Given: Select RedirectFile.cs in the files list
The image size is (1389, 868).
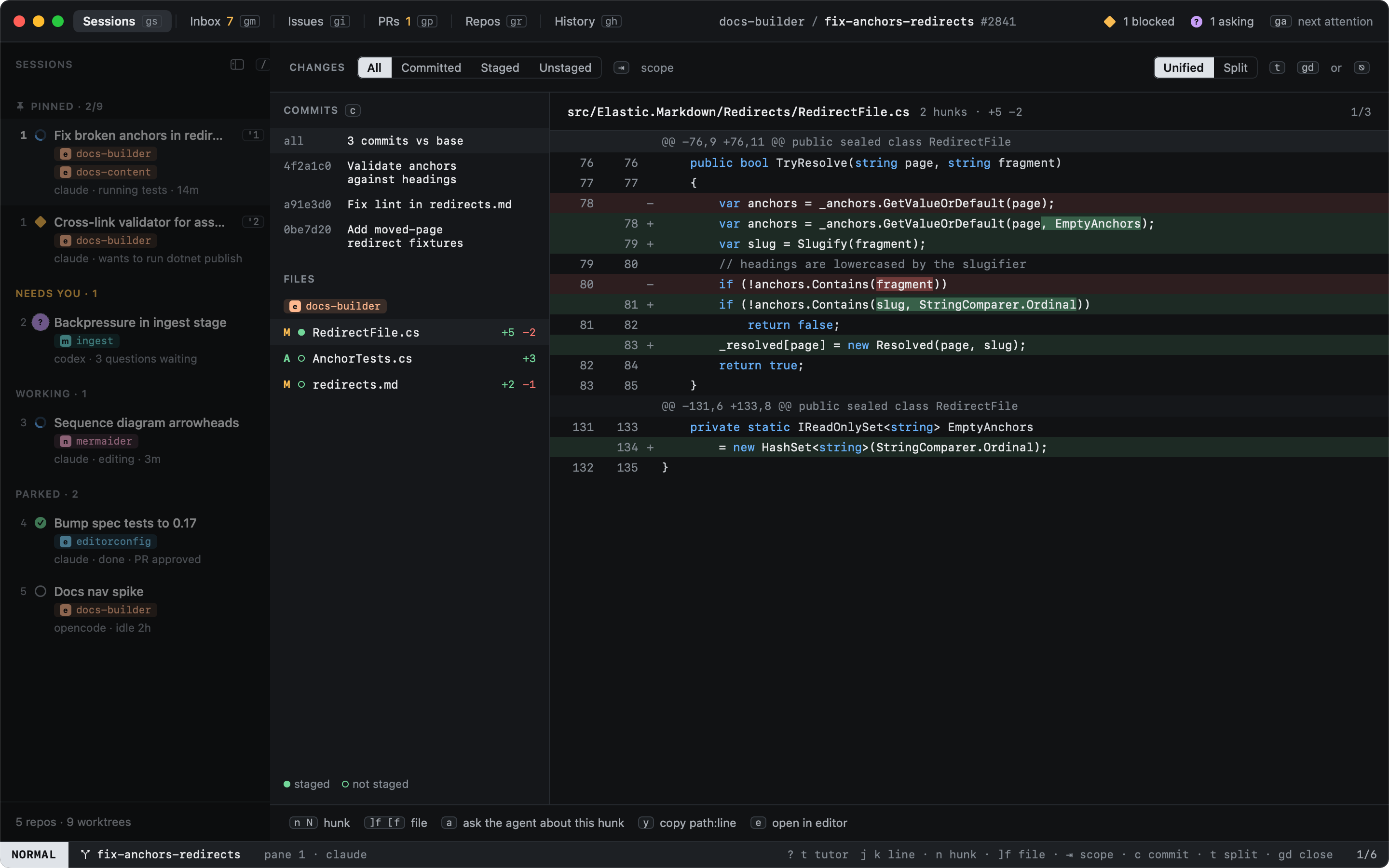Looking at the screenshot, I should (x=409, y=332).
